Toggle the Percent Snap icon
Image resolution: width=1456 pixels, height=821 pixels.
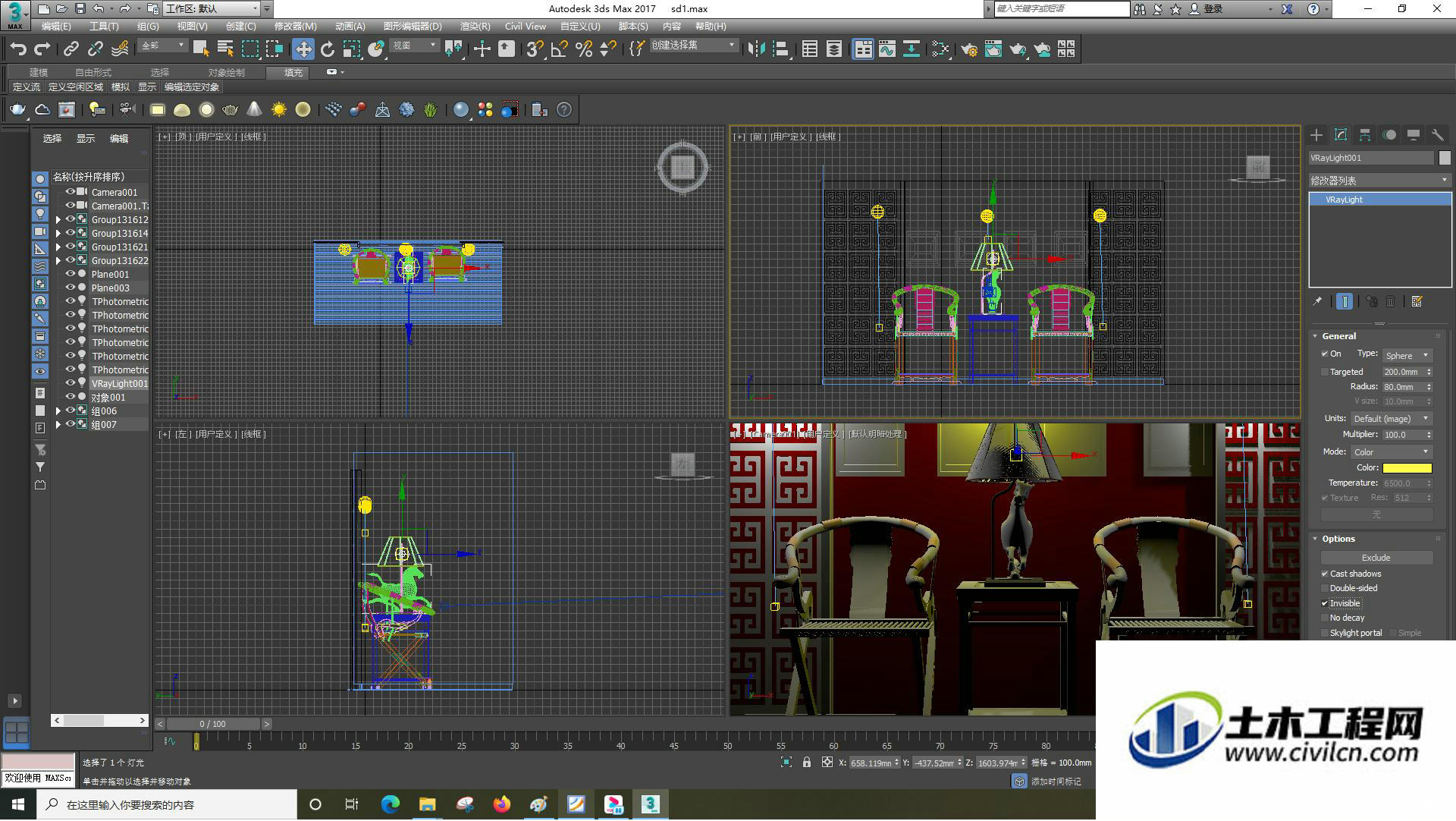click(584, 49)
